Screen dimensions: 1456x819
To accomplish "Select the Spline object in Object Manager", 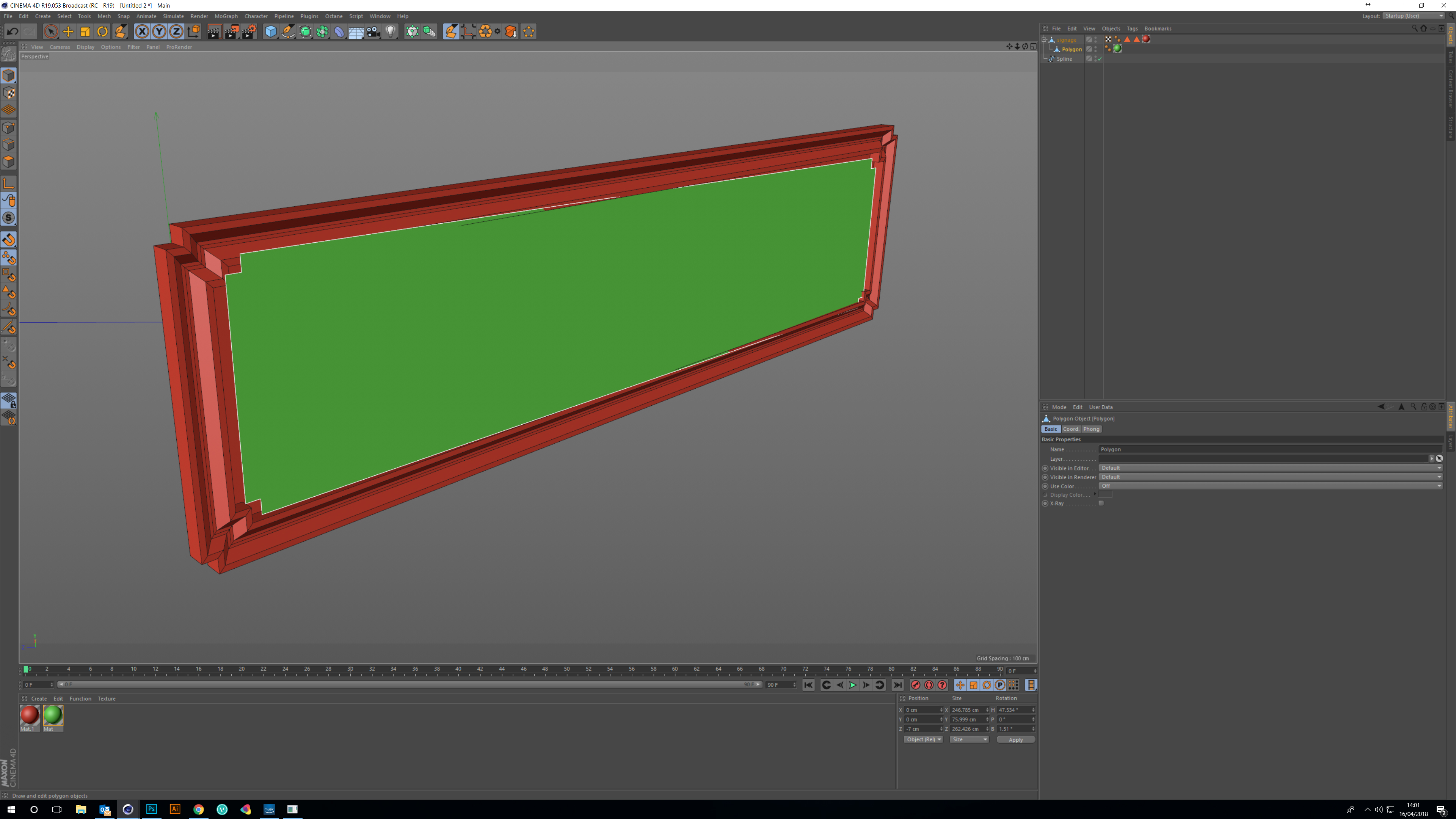I will (1064, 59).
